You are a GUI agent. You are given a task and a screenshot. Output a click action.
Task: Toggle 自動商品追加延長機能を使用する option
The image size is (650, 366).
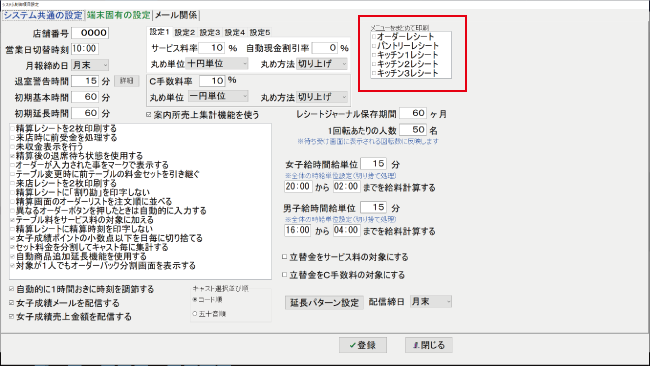[13, 256]
